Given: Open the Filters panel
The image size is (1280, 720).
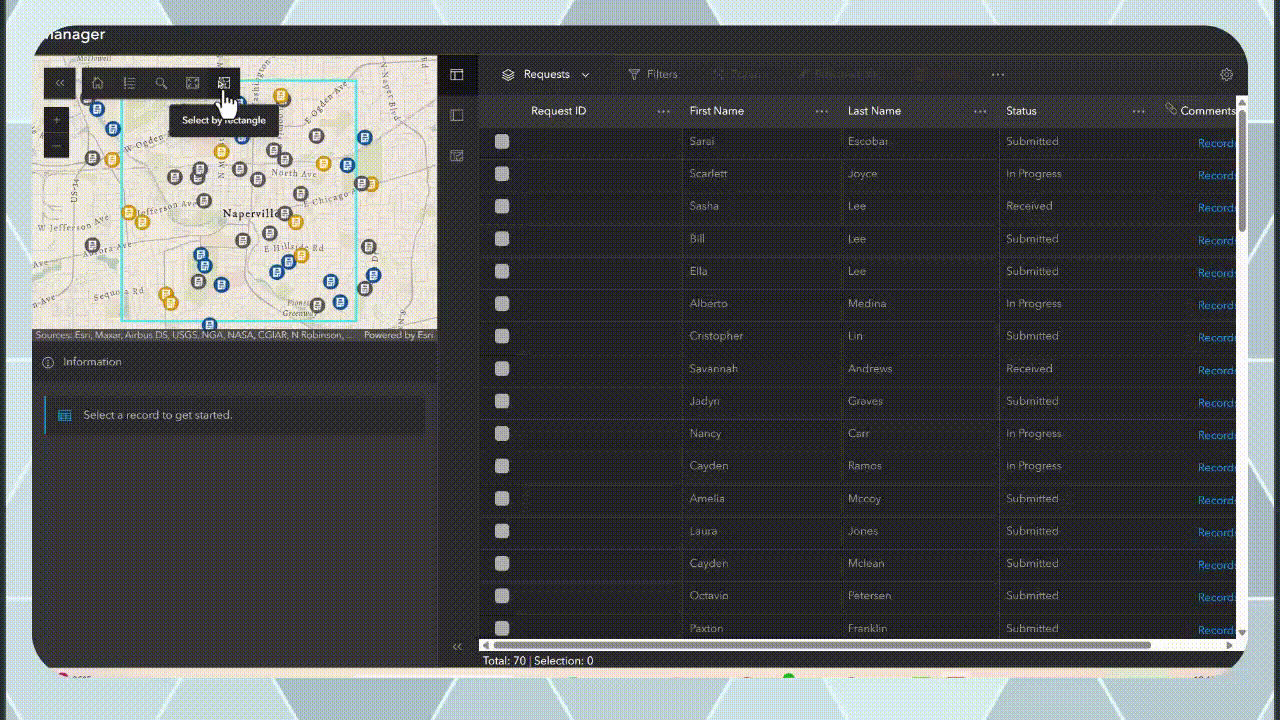Looking at the screenshot, I should pyautogui.click(x=653, y=74).
